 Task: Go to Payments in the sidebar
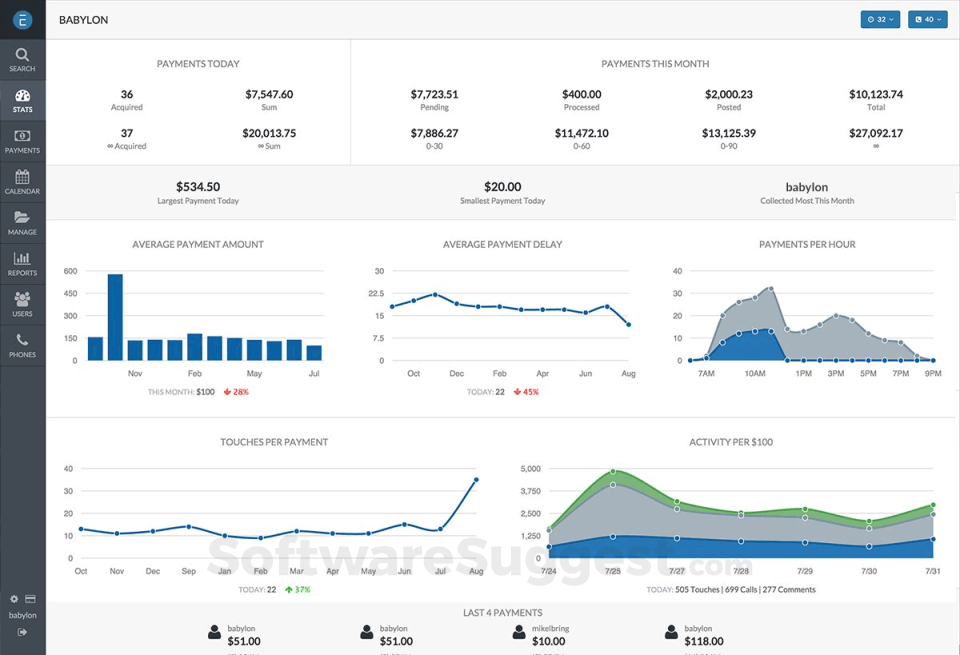[x=22, y=141]
